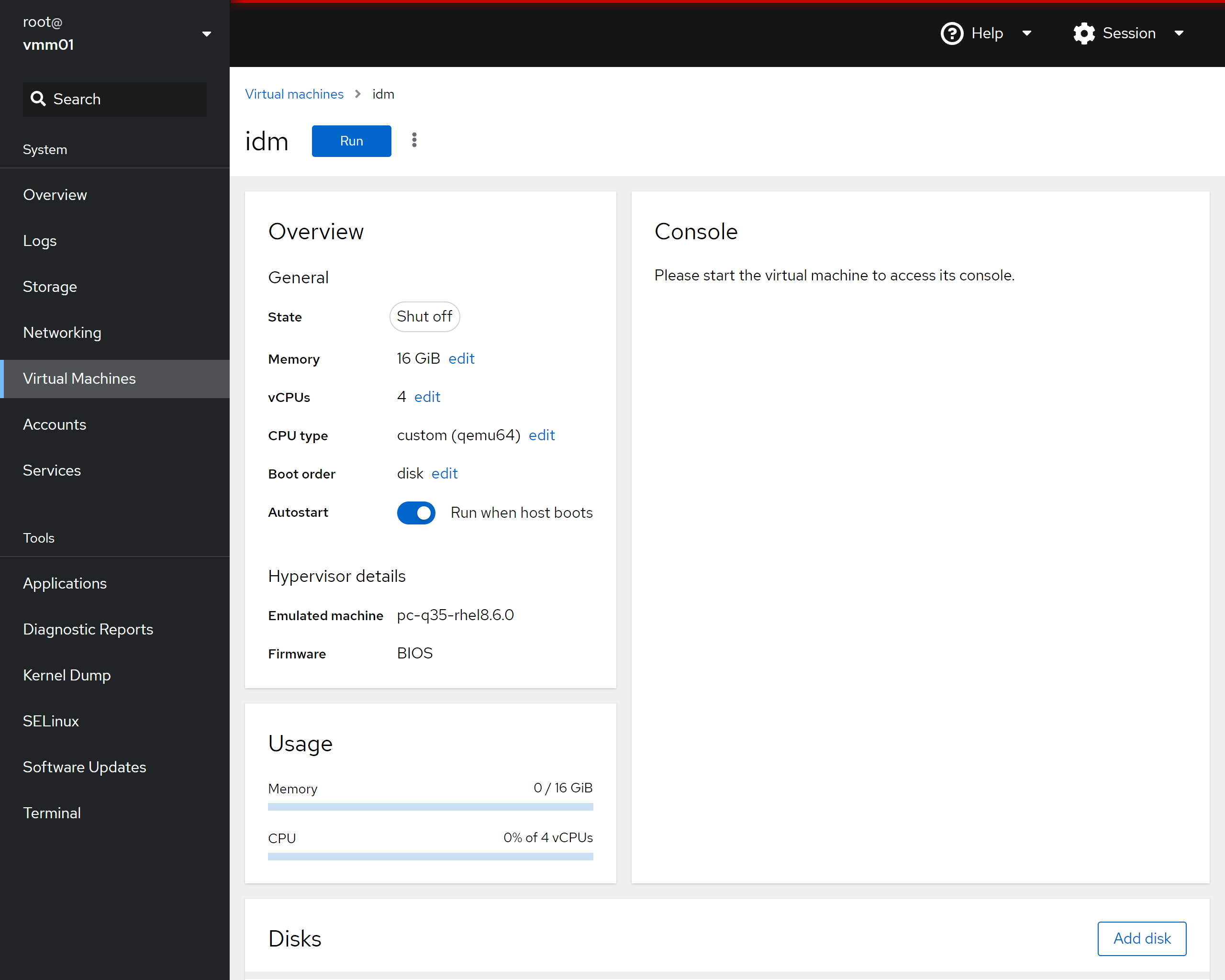The image size is (1225, 980).
Task: Click the Overview sidebar icon
Action: (54, 195)
